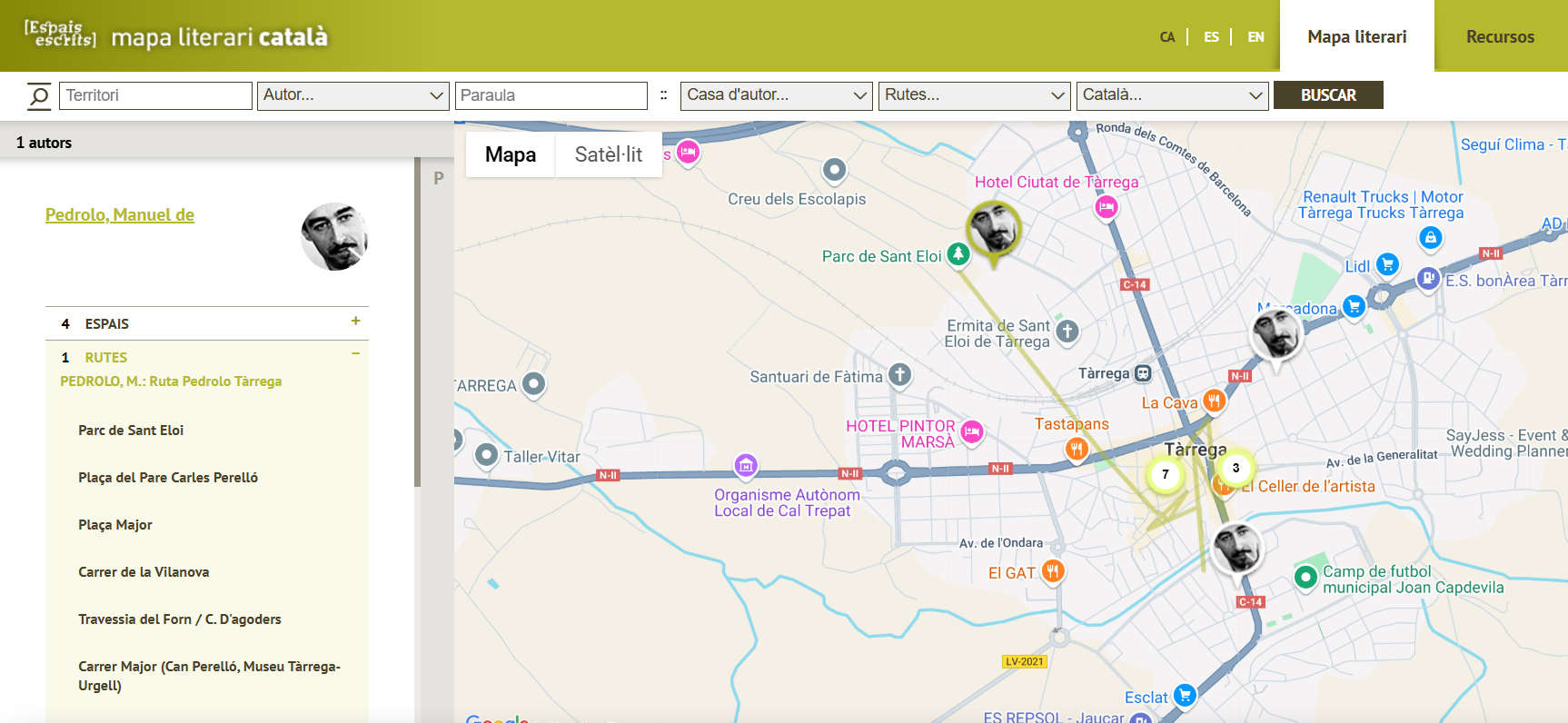Click the cluster marker numbered 7

pyautogui.click(x=1165, y=474)
